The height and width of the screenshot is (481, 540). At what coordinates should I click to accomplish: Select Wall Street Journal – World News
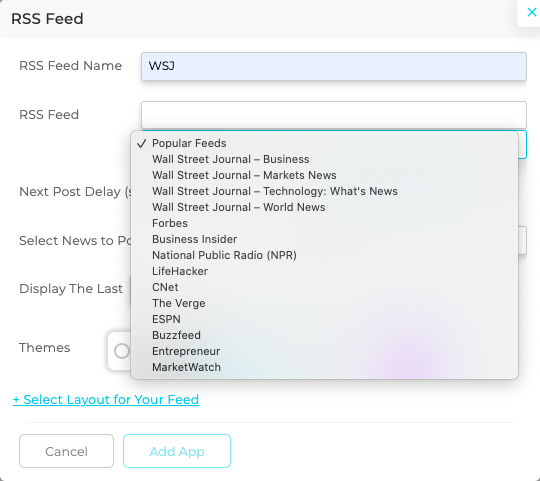(324, 207)
